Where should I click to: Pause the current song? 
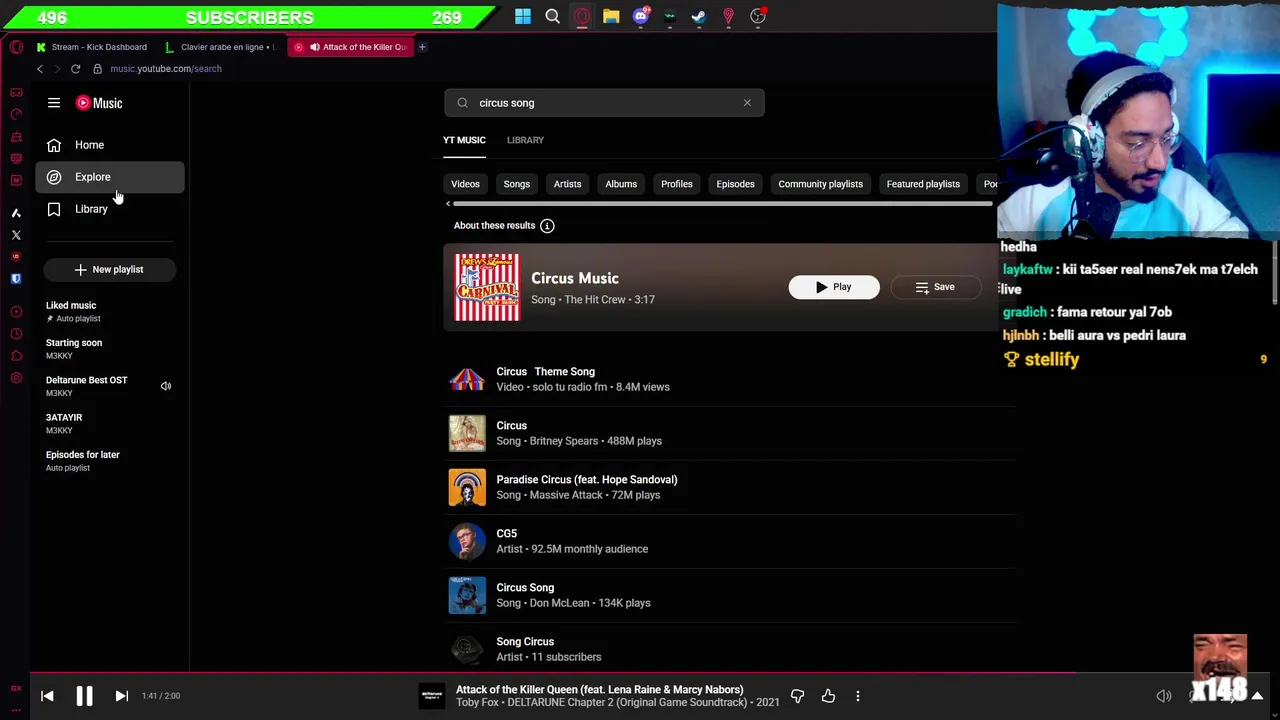click(x=84, y=696)
